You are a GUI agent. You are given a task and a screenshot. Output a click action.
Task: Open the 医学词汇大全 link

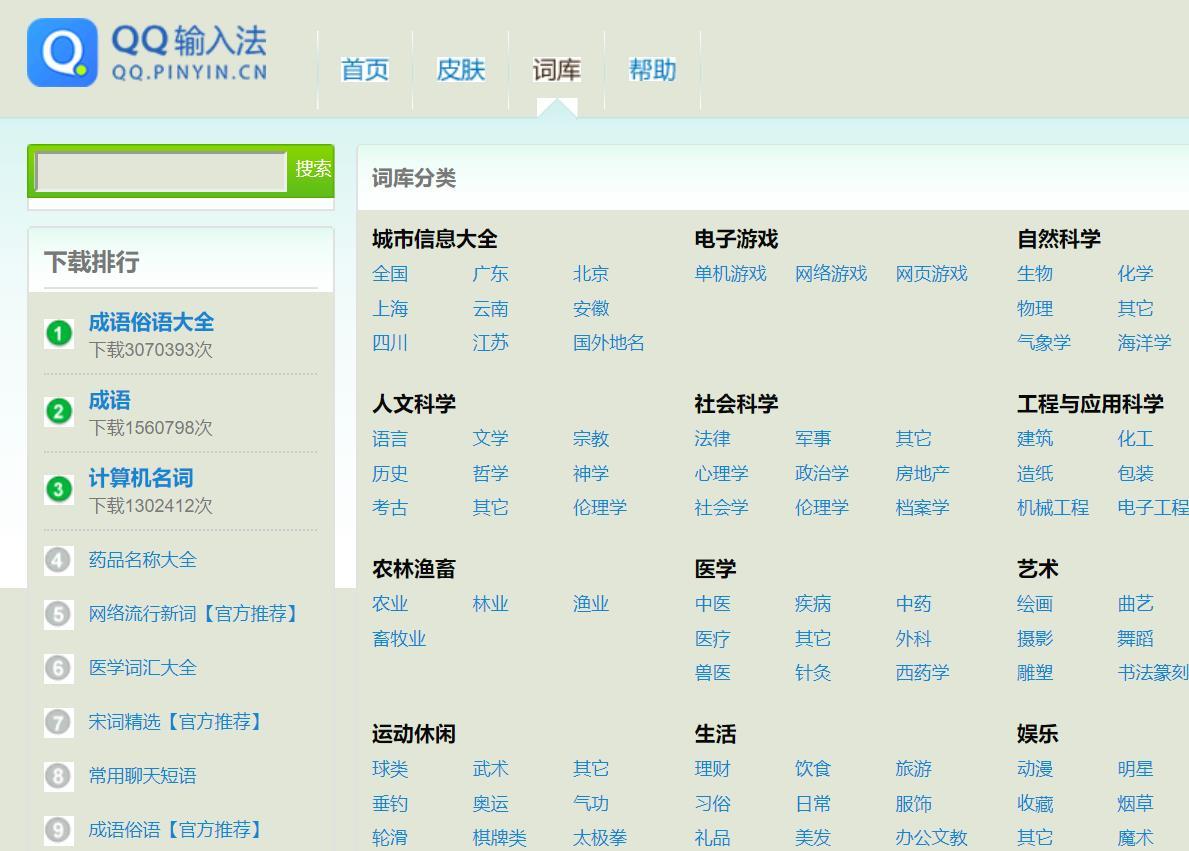(x=143, y=667)
